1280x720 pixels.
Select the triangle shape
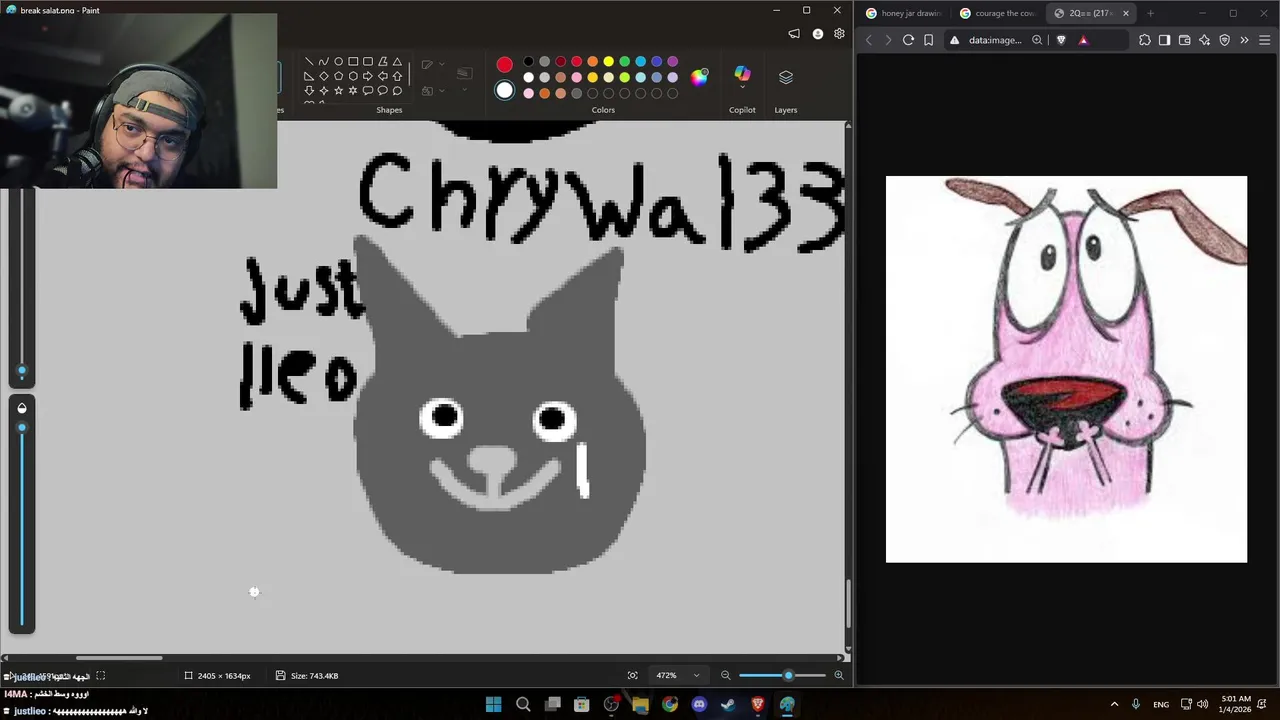(397, 62)
